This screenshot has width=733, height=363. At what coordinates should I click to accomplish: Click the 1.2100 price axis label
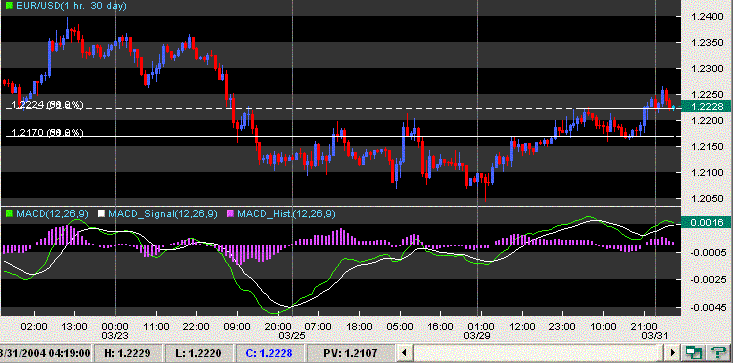coord(707,173)
